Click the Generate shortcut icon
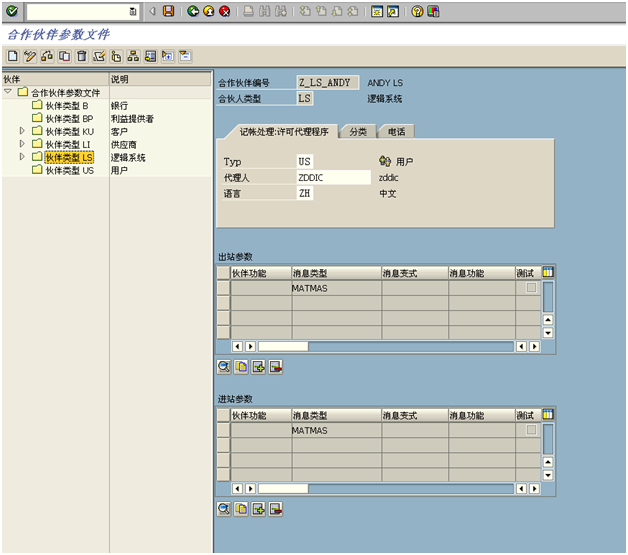The height and width of the screenshot is (555, 628). tap(393, 11)
